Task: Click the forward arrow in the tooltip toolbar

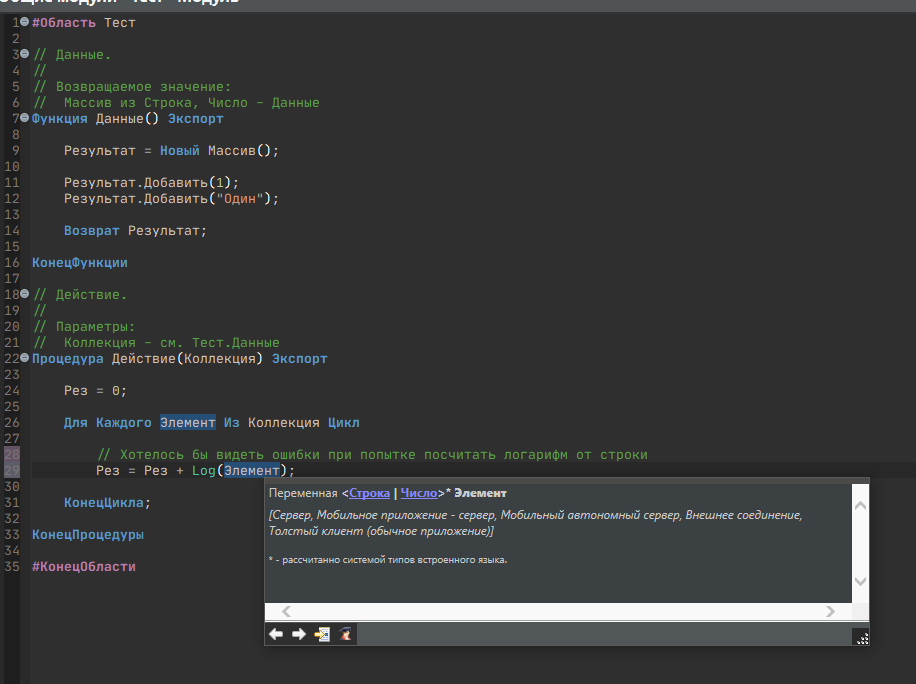Action: point(299,634)
